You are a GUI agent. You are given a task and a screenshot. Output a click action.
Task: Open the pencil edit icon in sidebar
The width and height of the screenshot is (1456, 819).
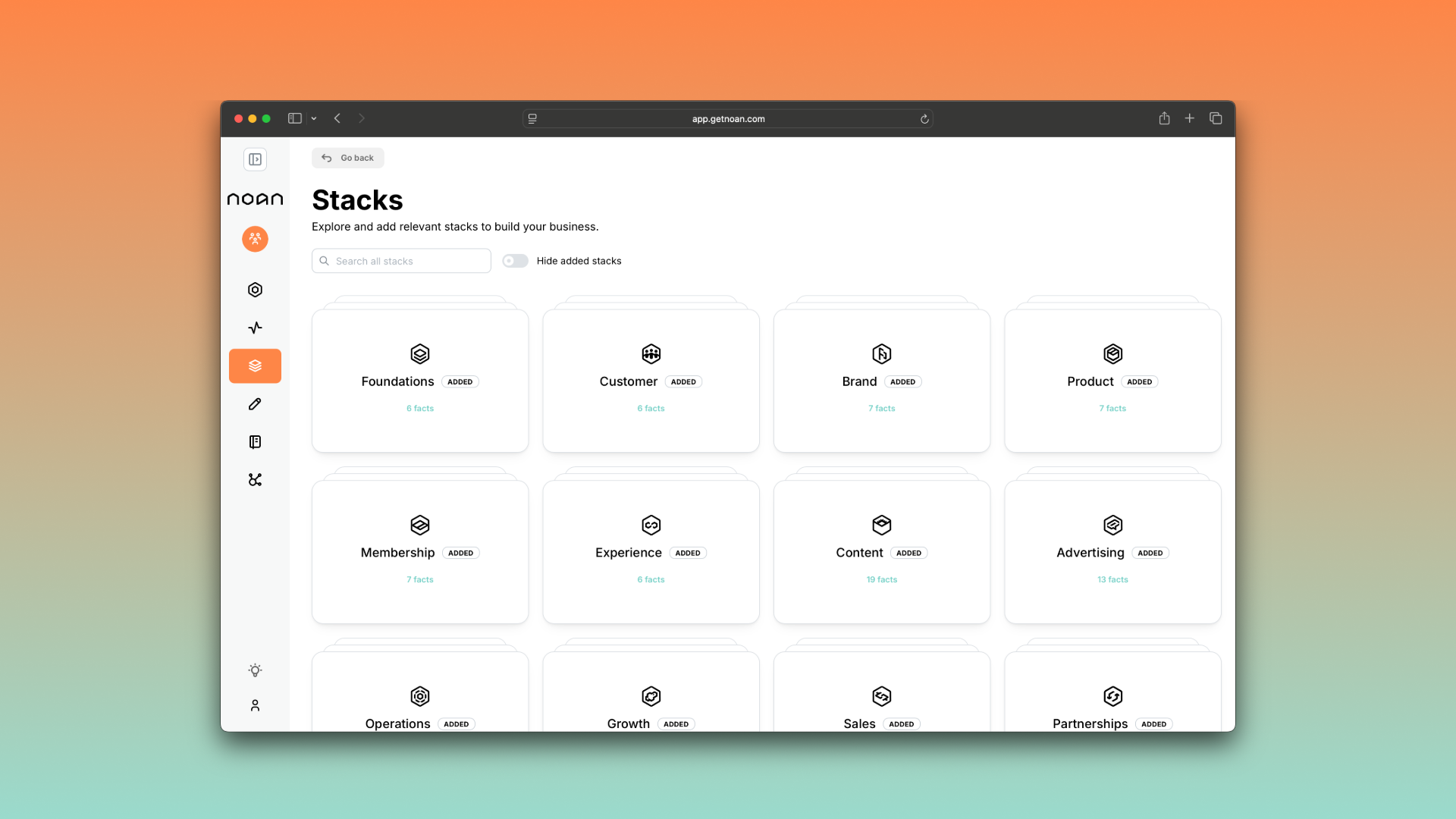[x=255, y=404]
